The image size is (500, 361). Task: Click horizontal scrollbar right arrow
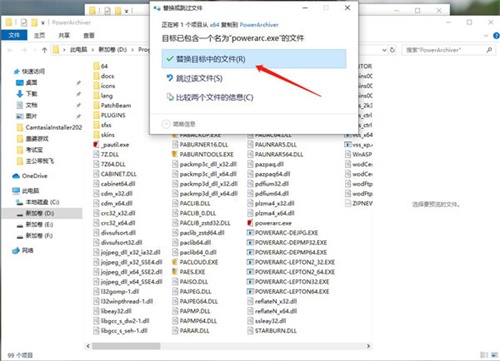[x=368, y=346]
